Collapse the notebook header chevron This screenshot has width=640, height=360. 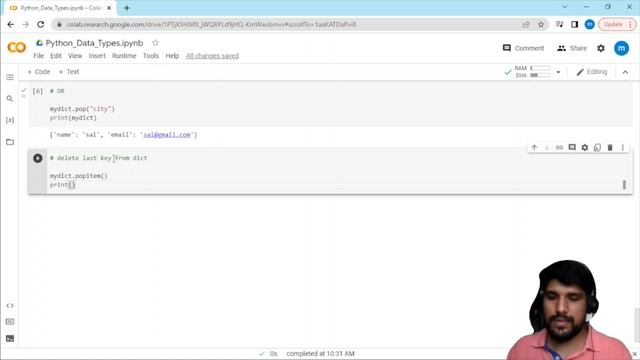pyautogui.click(x=625, y=72)
